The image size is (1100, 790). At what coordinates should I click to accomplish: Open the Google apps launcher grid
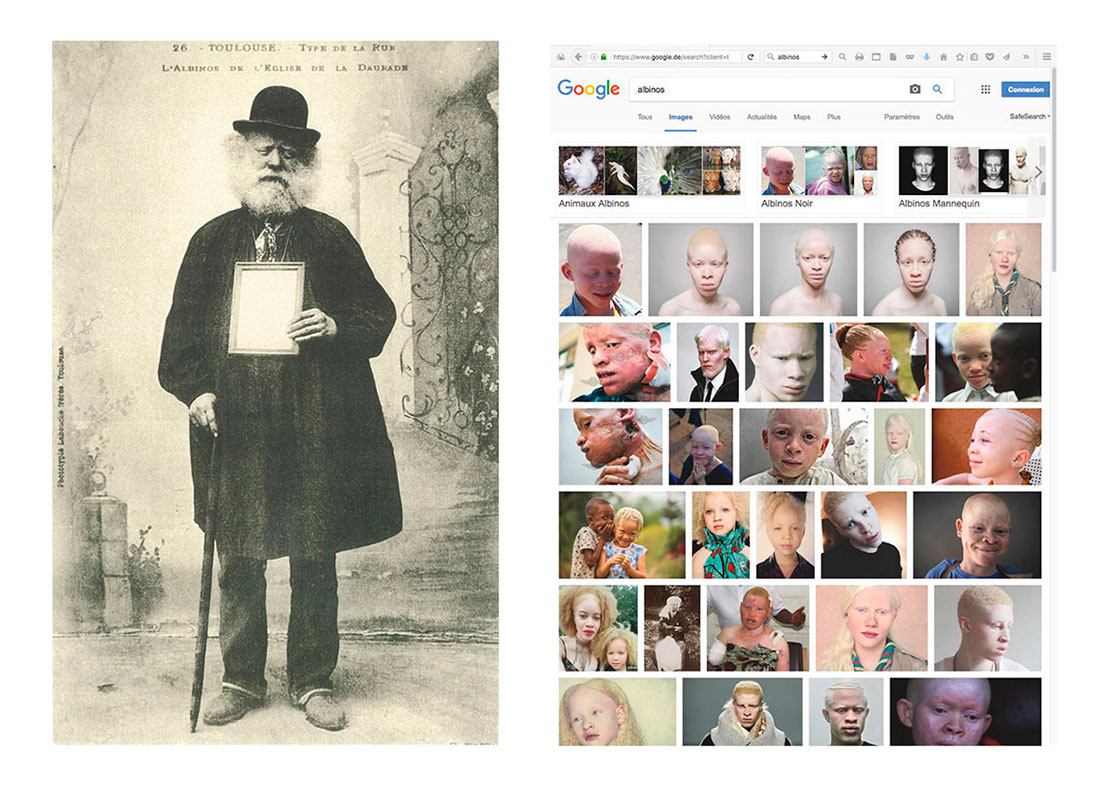(986, 89)
